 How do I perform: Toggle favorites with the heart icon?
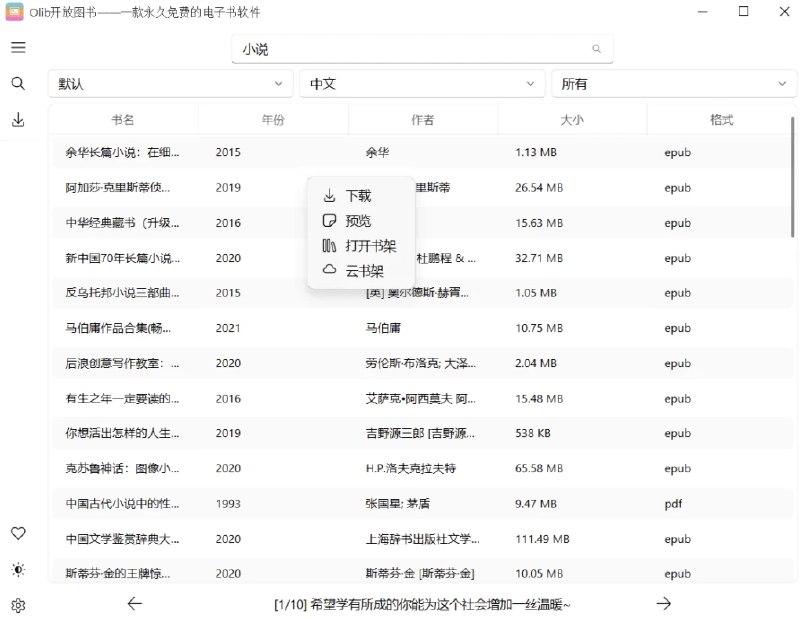[x=18, y=534]
